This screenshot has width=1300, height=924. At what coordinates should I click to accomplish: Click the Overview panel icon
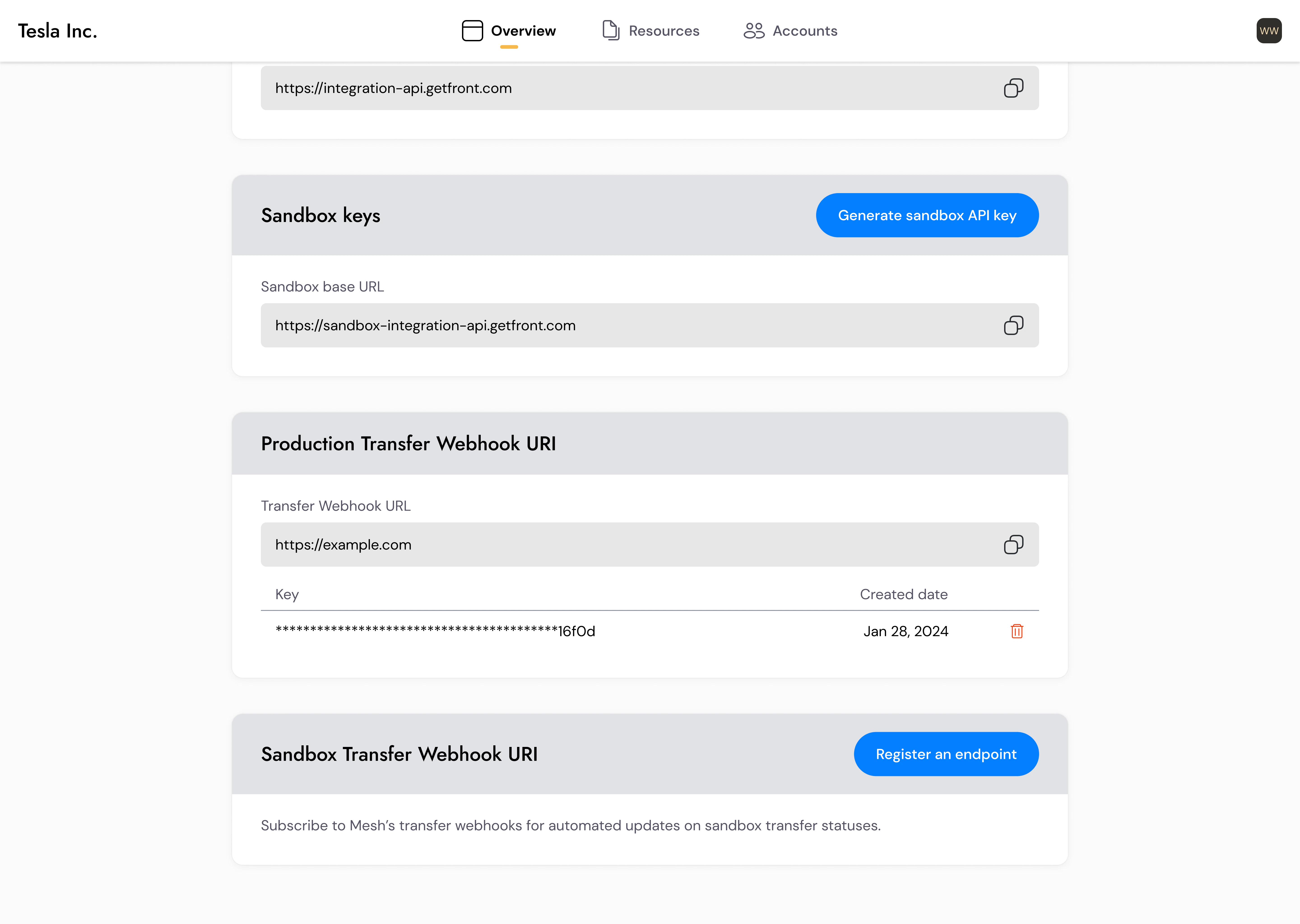point(472,30)
